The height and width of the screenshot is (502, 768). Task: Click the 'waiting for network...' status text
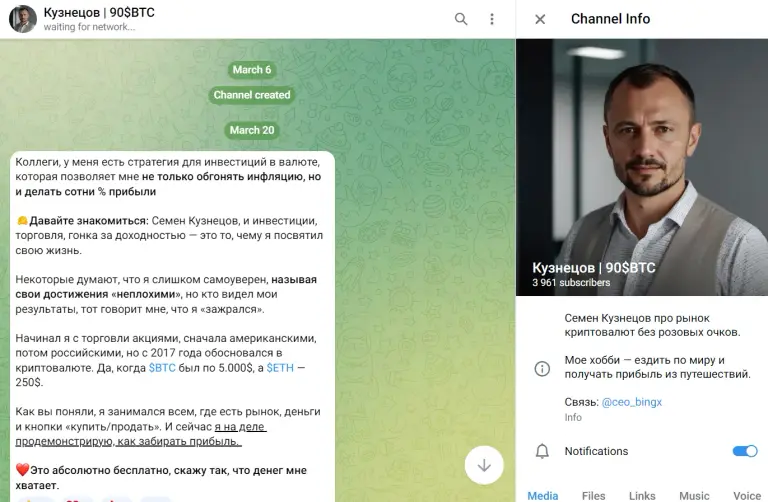(x=89, y=27)
